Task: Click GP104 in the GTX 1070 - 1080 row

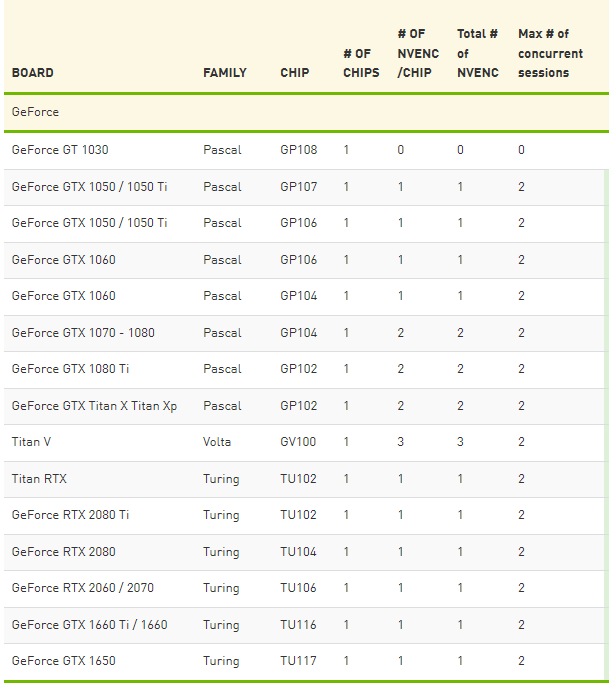Action: [298, 333]
